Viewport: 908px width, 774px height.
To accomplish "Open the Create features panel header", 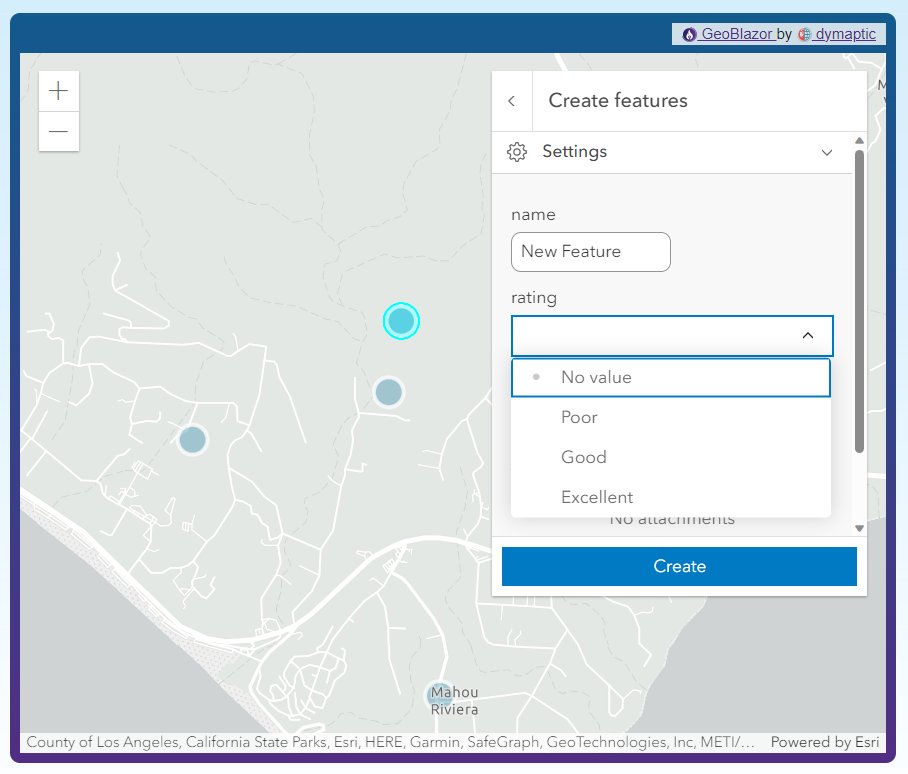I will point(617,100).
